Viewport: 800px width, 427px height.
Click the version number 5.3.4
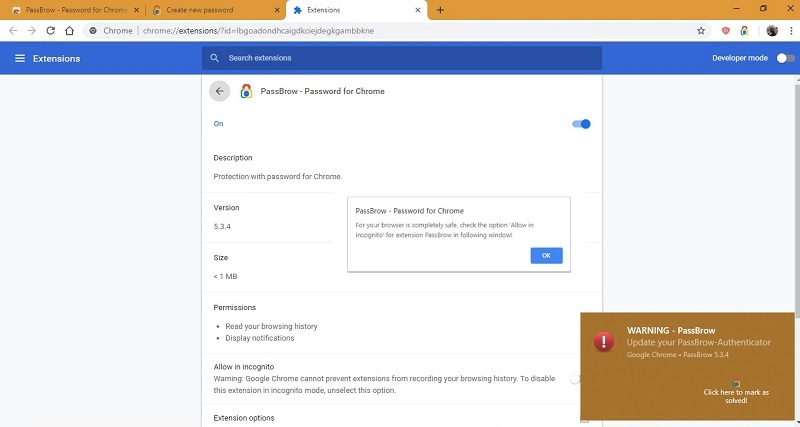[x=222, y=227]
